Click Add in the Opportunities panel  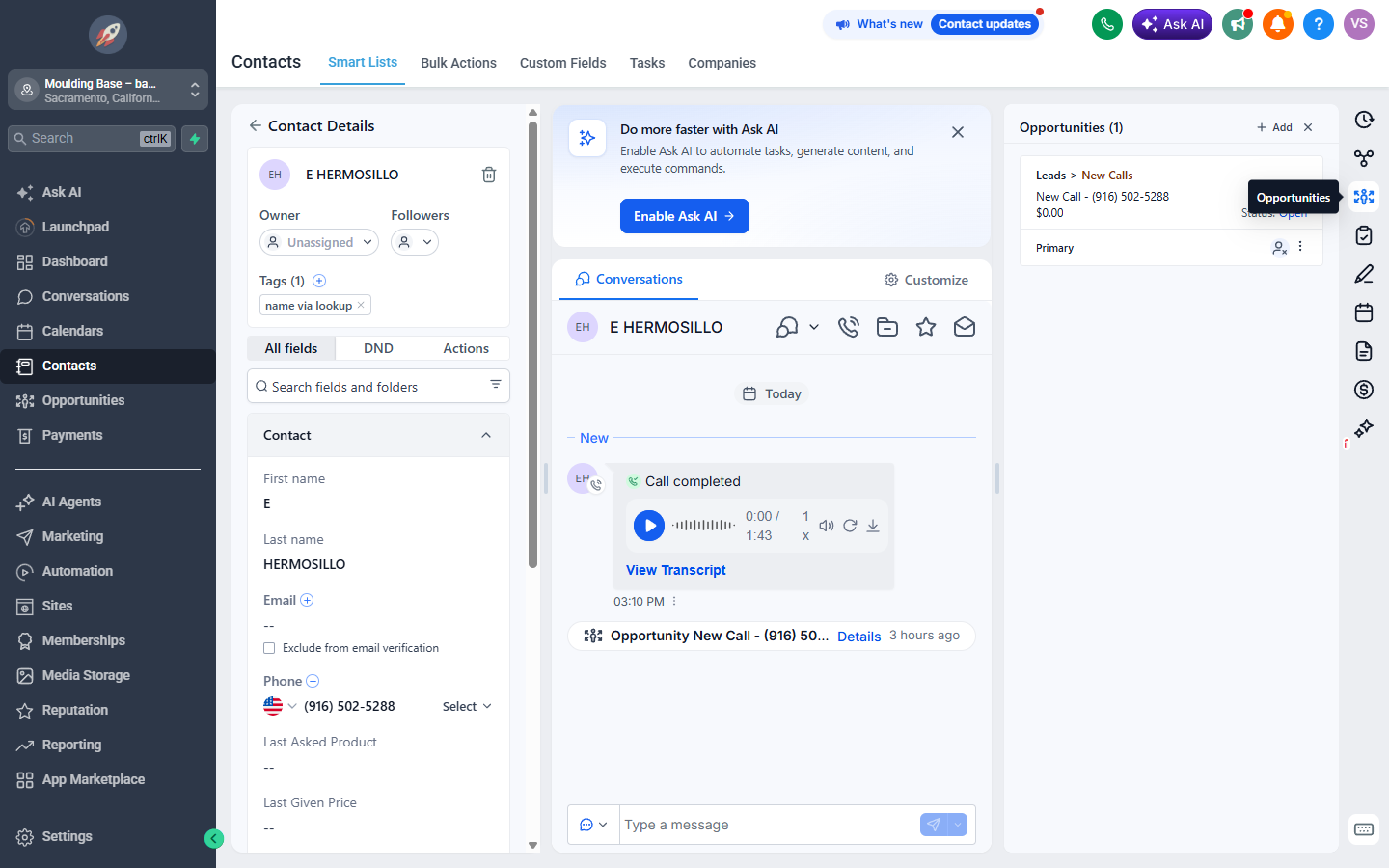[1274, 127]
